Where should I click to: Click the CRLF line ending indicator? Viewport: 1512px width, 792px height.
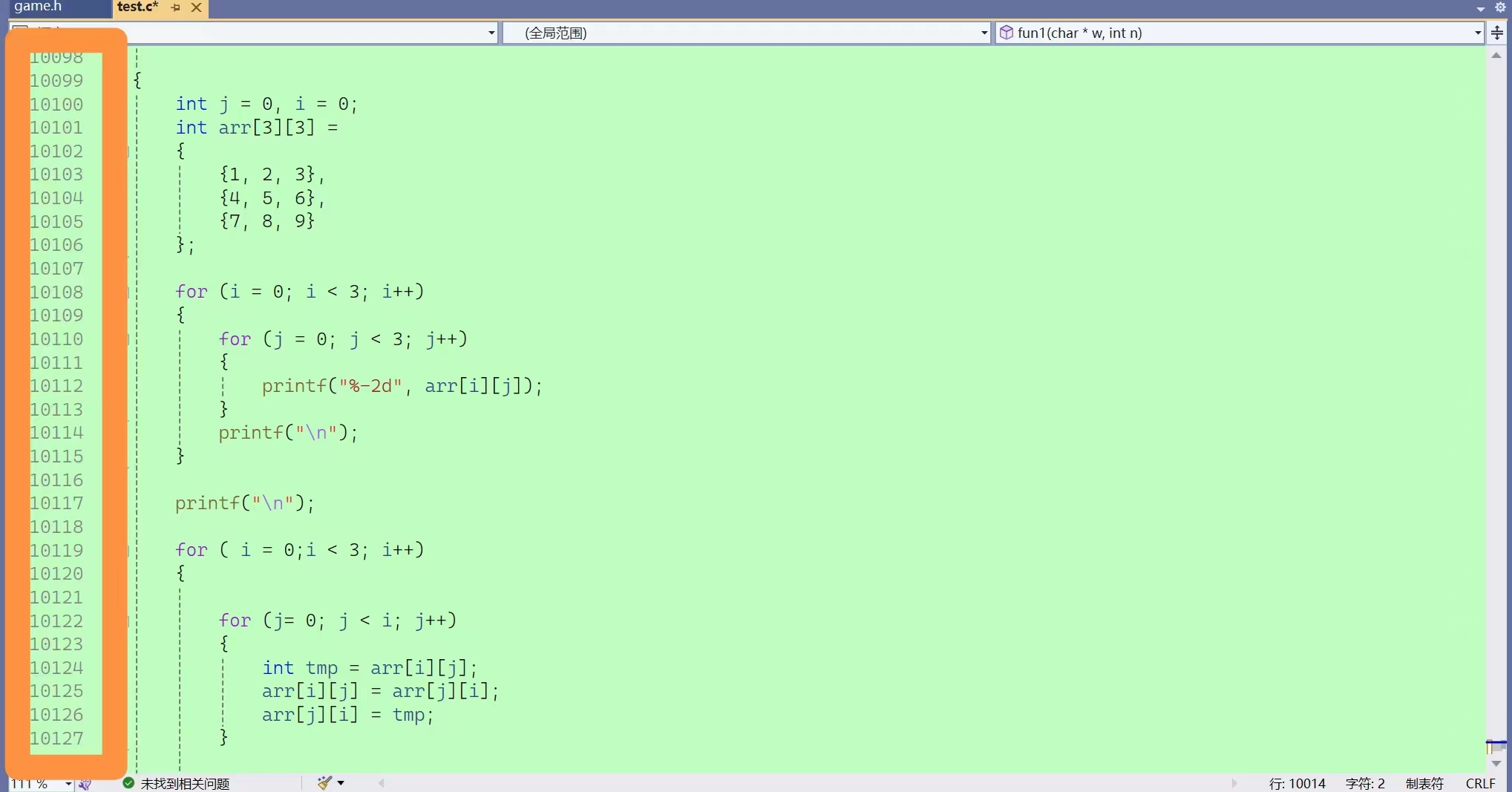tap(1480, 784)
